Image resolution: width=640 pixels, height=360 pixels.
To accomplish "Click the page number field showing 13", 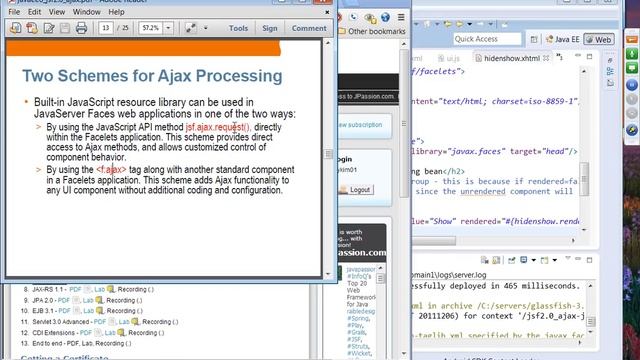I will point(106,28).
